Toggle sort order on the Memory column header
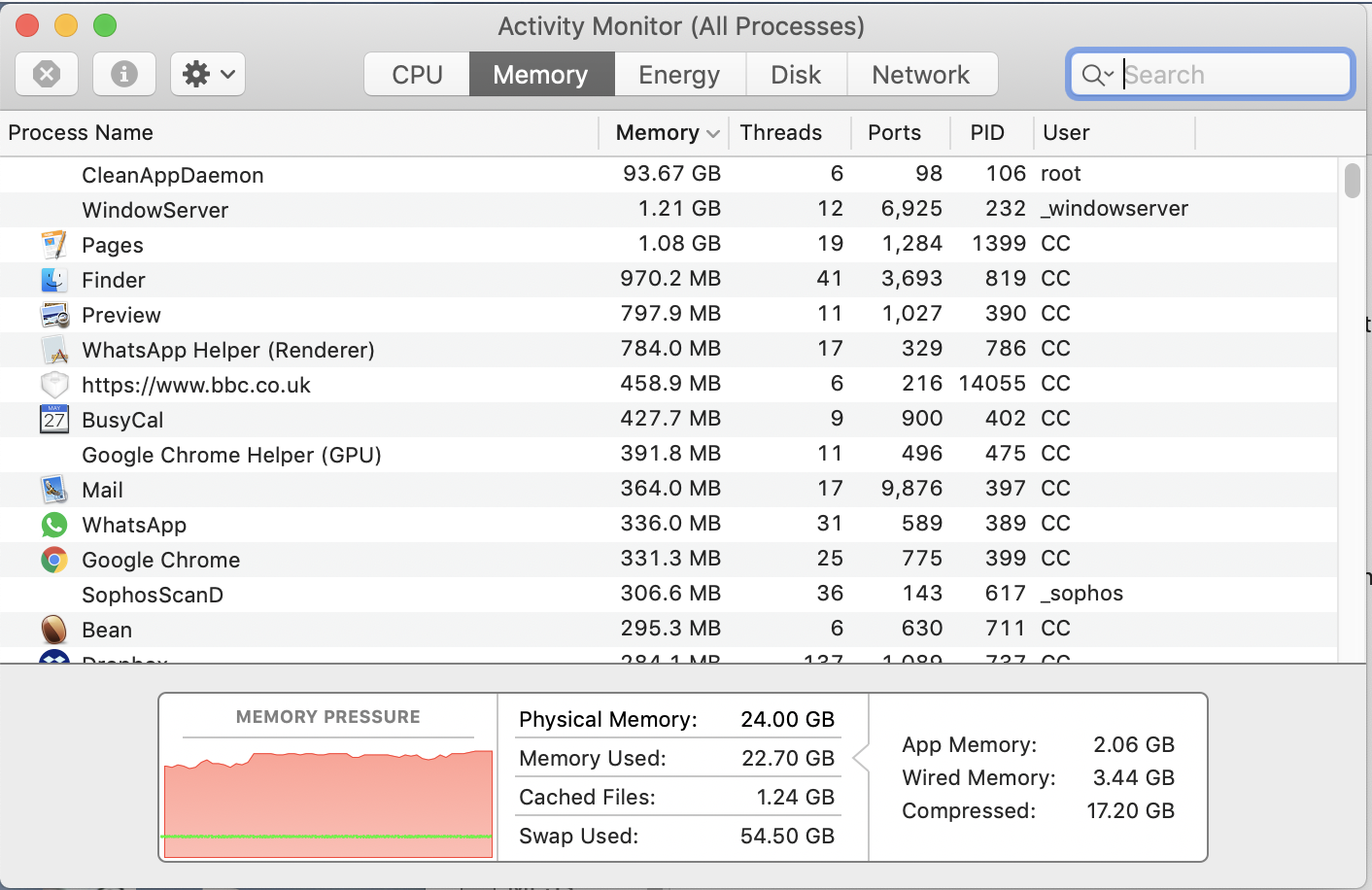1372x890 pixels. click(666, 133)
